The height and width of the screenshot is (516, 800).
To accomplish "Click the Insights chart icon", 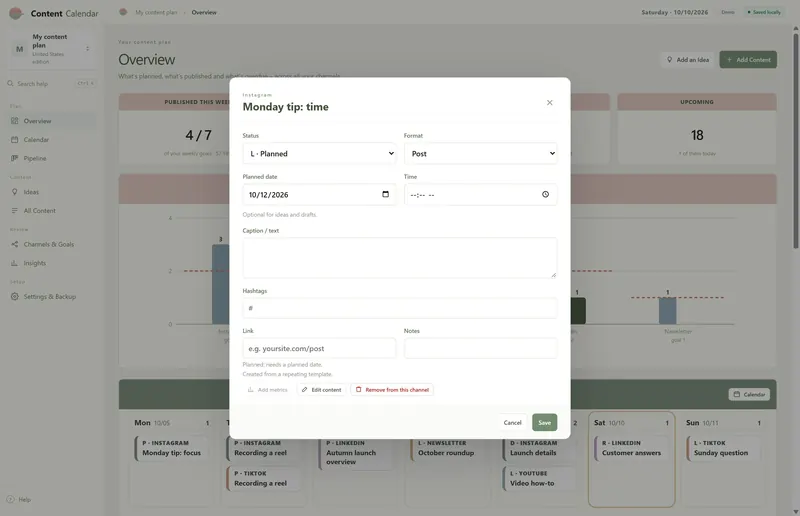I will [14, 263].
